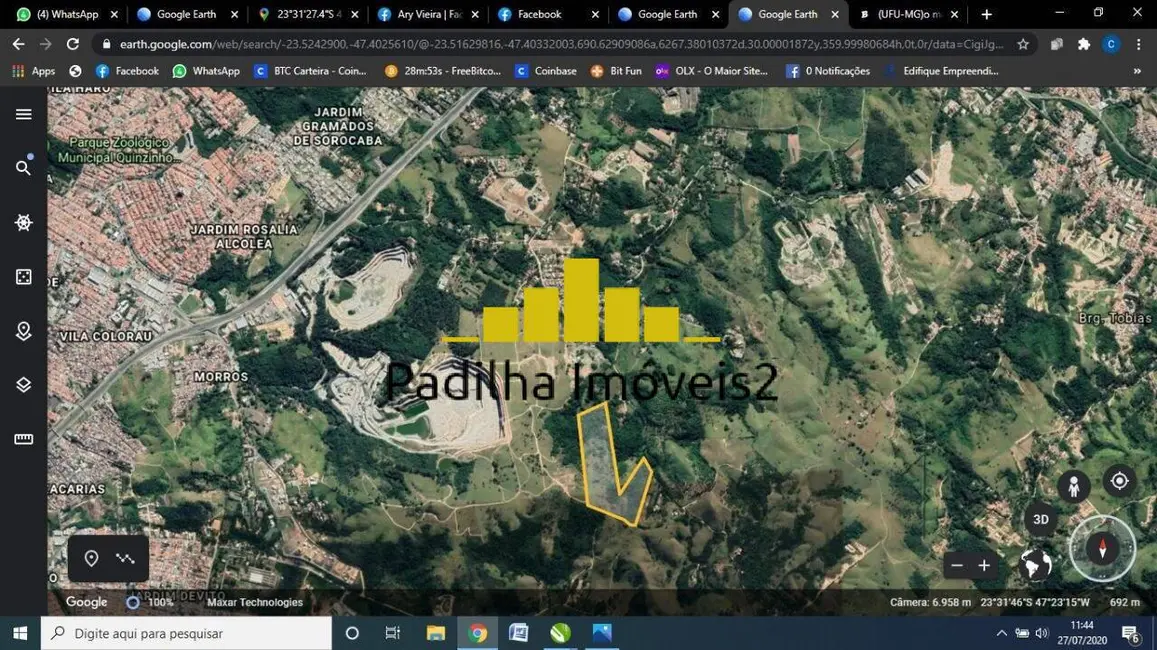Open Google Earth search

coord(24,167)
